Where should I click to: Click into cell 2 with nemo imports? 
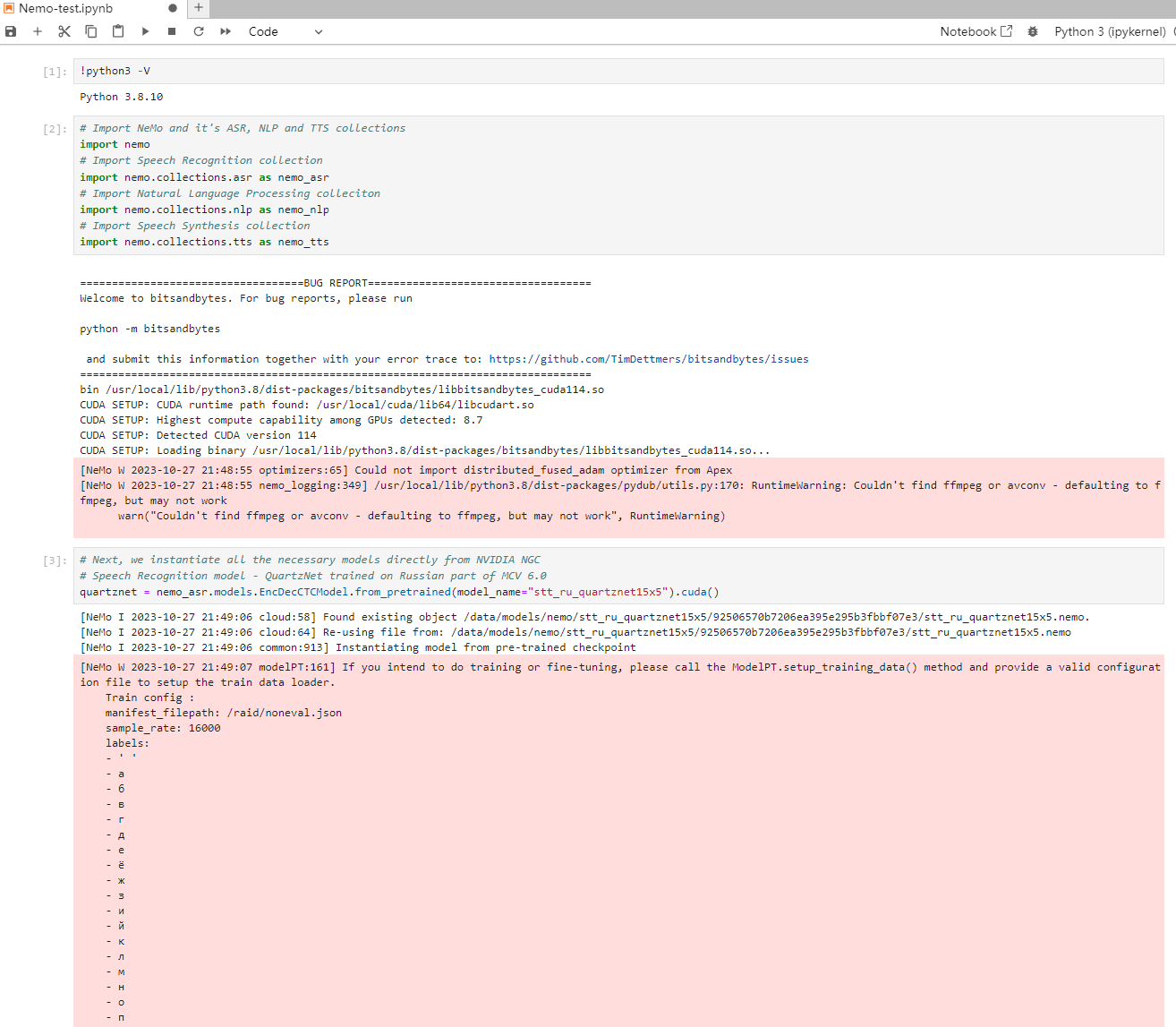618,185
